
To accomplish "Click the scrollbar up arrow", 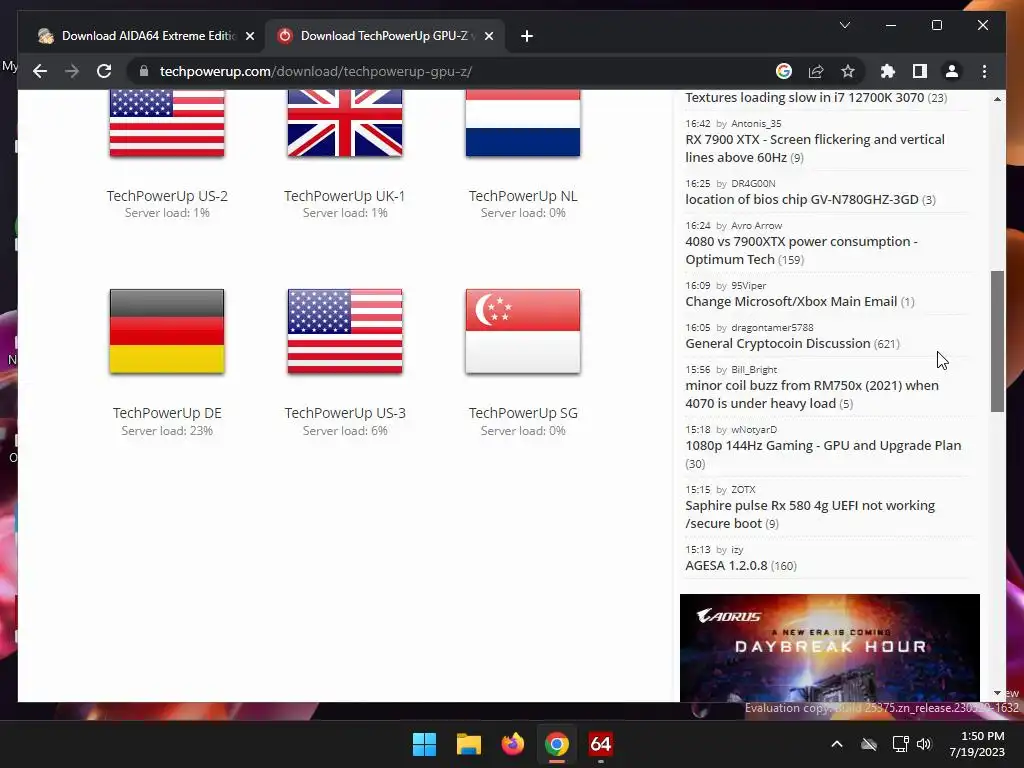I will coord(997,99).
